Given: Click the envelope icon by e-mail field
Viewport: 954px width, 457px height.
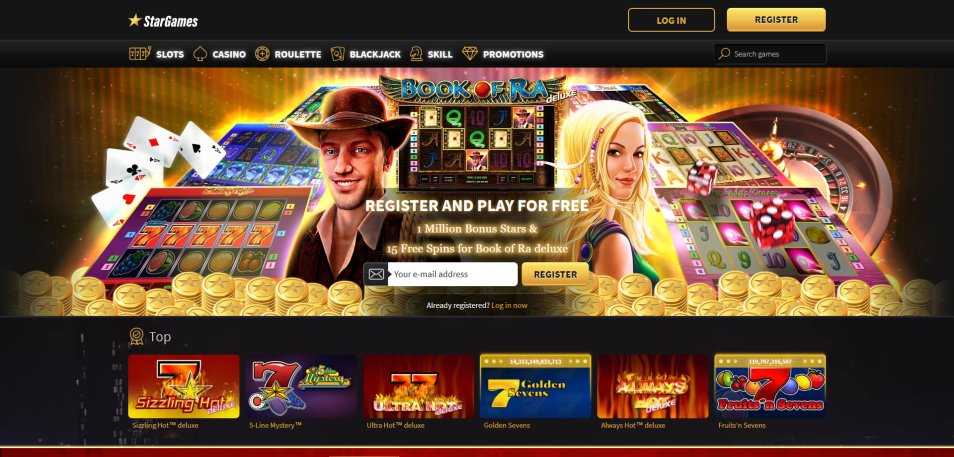Looking at the screenshot, I should (x=376, y=274).
